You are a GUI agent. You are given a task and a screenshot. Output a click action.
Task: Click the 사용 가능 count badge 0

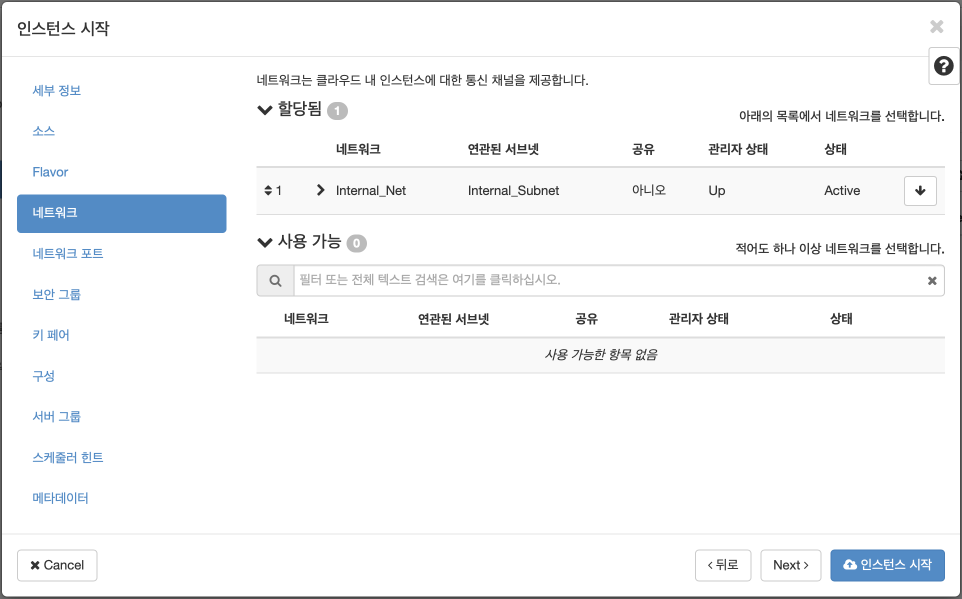[356, 244]
